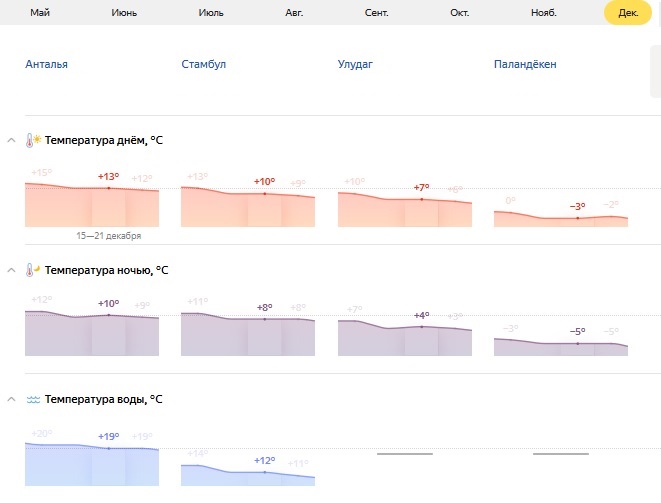The image size is (661, 503).
Task: Click the highlighted Дек. tab
Action: coord(628,13)
